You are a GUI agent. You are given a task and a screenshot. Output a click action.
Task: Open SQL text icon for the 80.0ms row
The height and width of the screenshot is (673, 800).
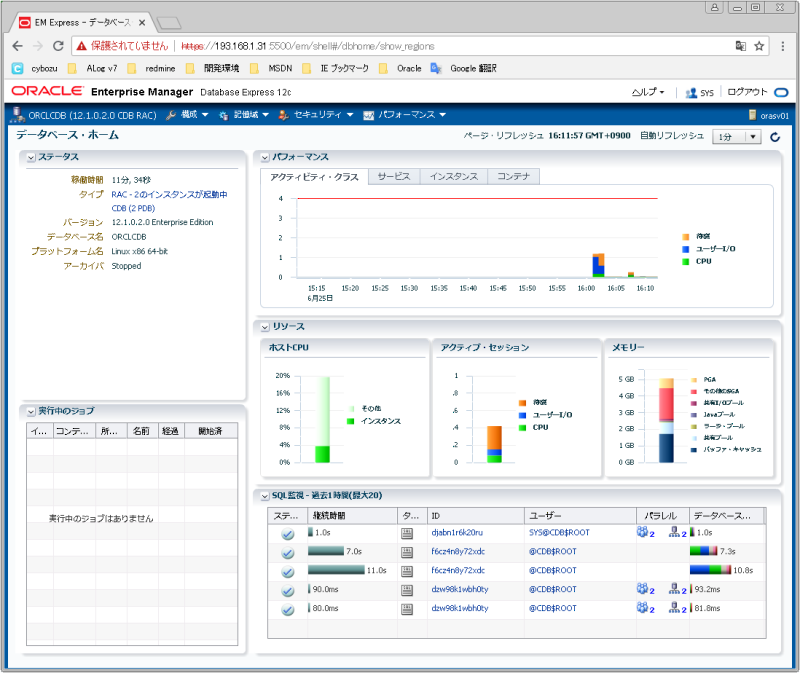coord(407,609)
